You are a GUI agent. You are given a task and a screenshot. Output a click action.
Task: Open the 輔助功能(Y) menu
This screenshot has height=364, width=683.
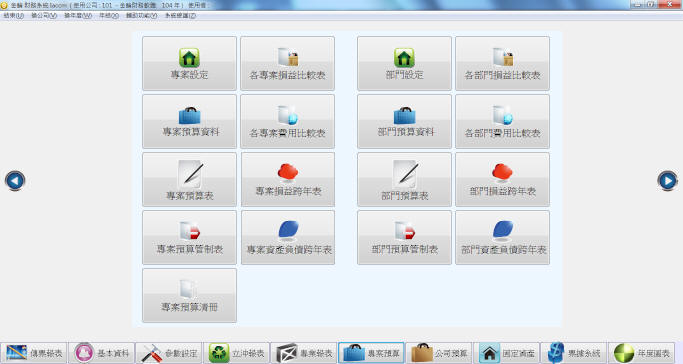tap(142, 16)
